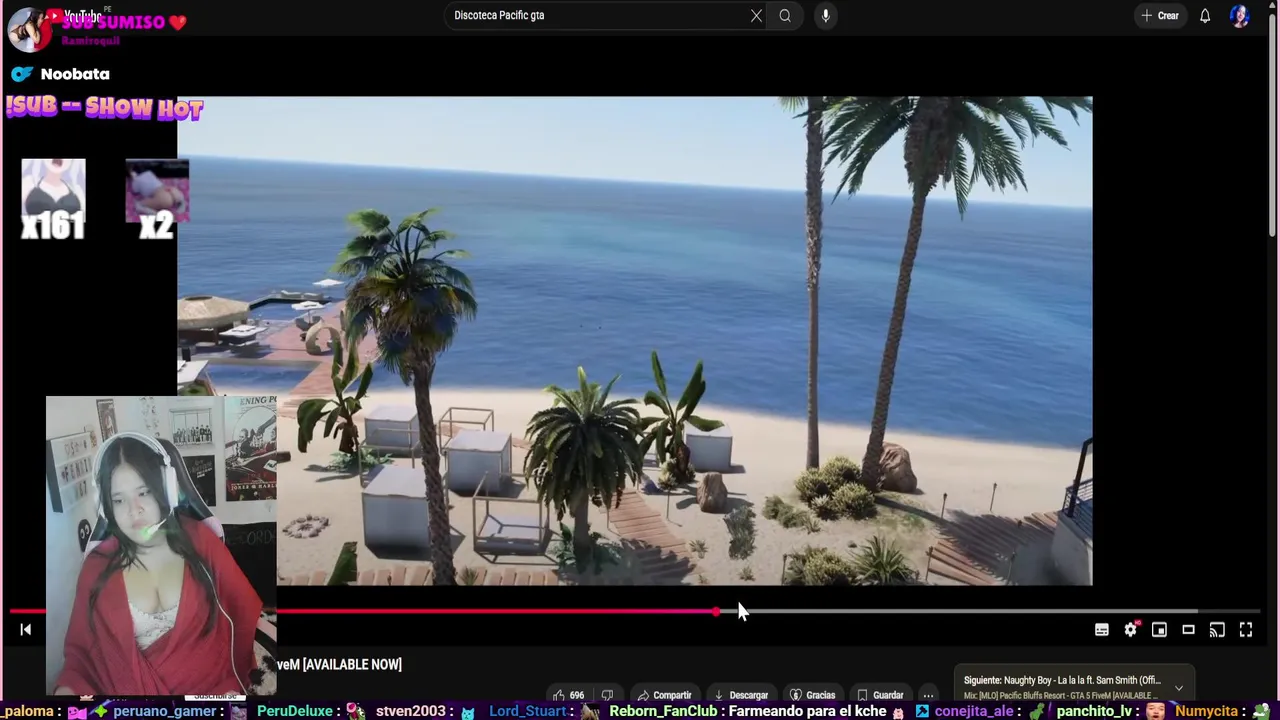
Task: Click the x2 emote thumbnail
Action: point(157,198)
